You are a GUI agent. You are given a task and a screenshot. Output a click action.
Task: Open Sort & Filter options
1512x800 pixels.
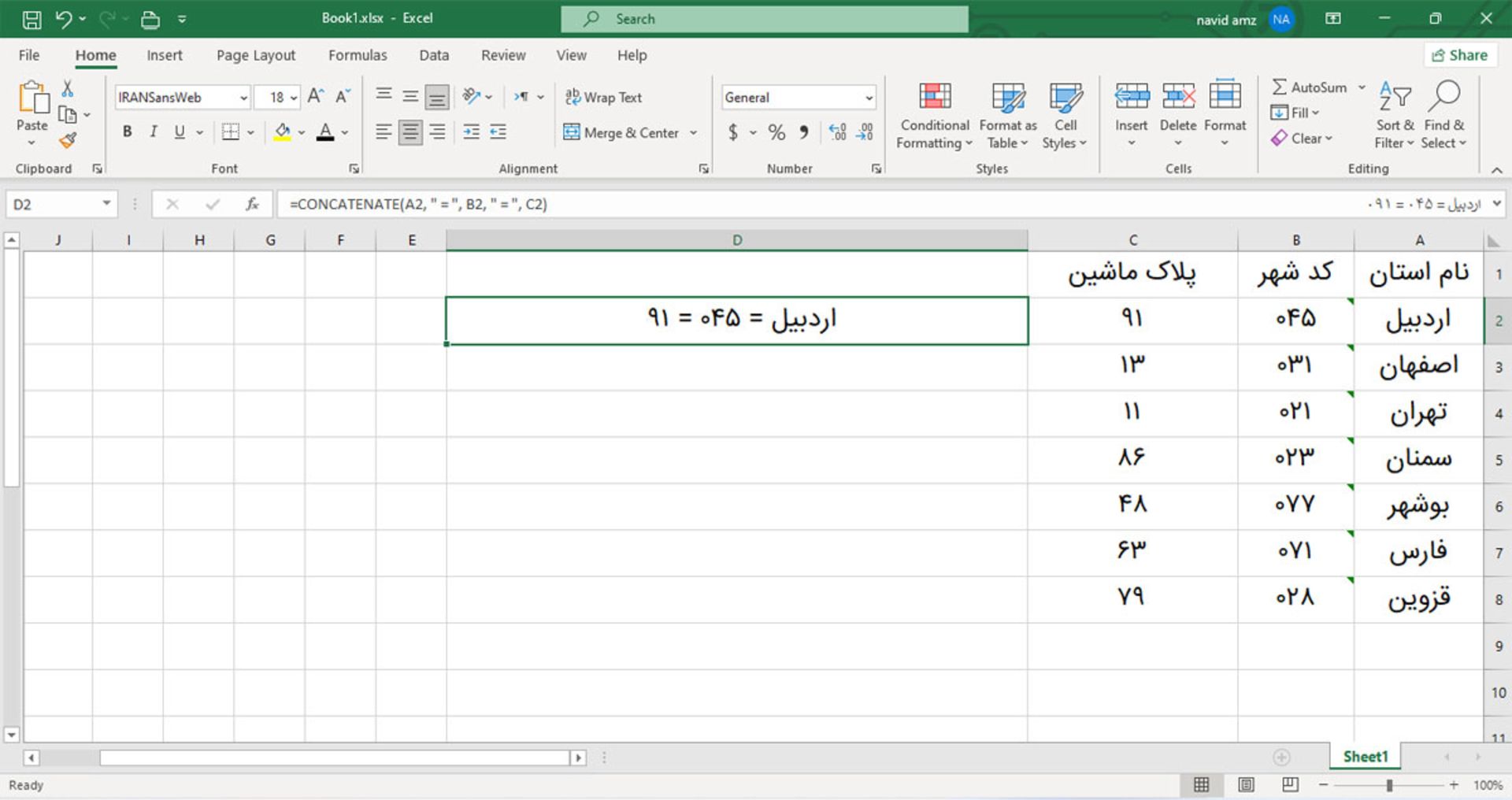coord(1392,114)
